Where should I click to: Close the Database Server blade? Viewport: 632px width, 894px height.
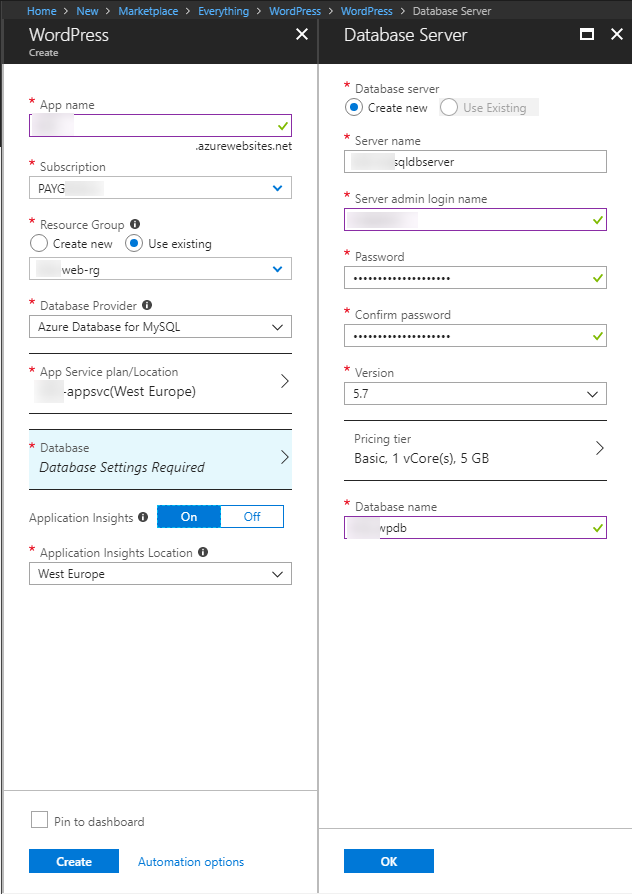[x=617, y=34]
